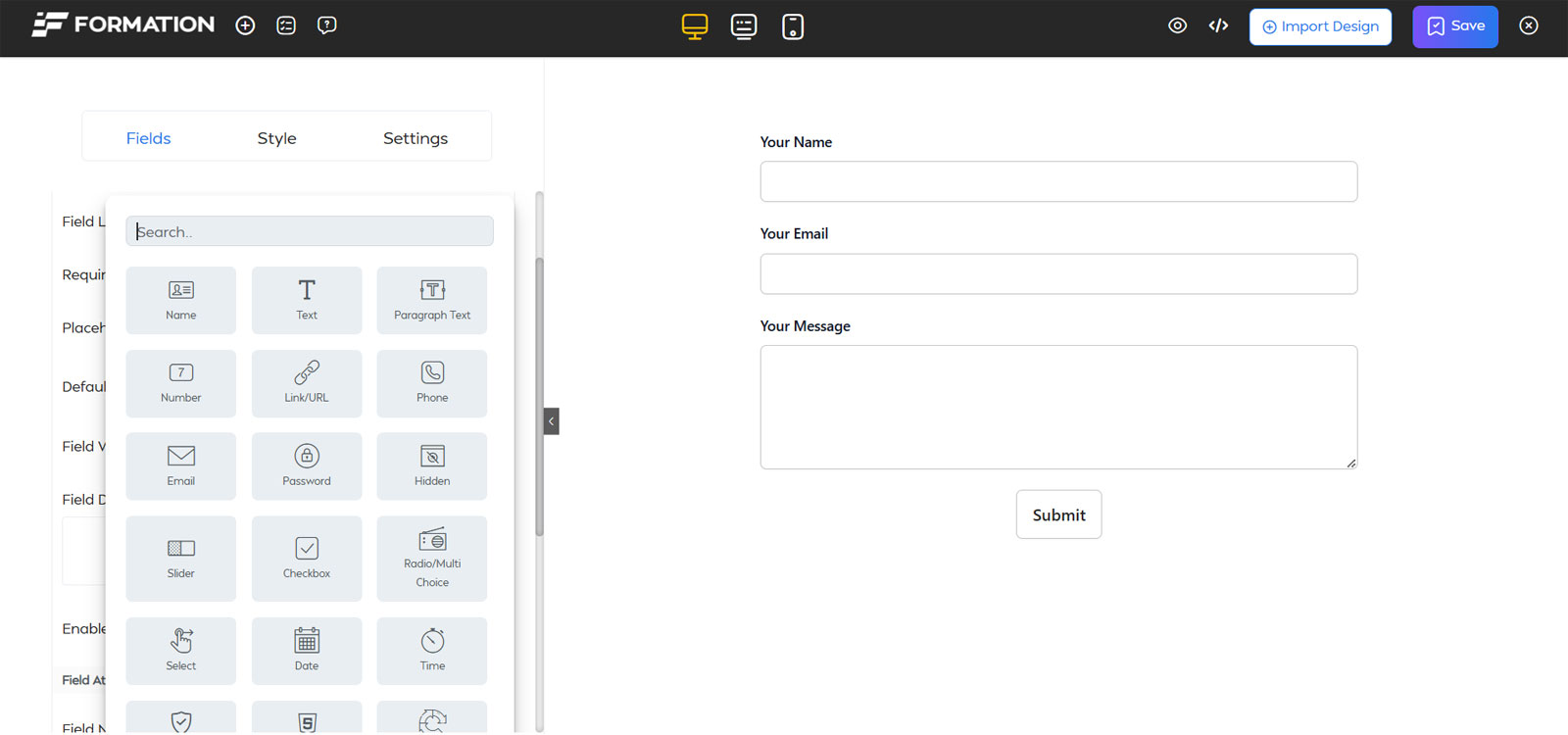1568x735 pixels.
Task: Add a Phone field
Action: point(432,383)
